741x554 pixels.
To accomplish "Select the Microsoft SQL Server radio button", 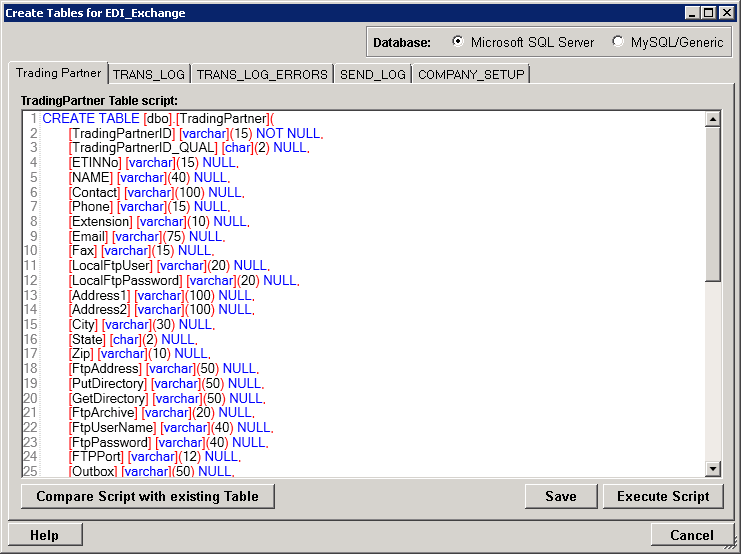I will pyautogui.click(x=458, y=42).
